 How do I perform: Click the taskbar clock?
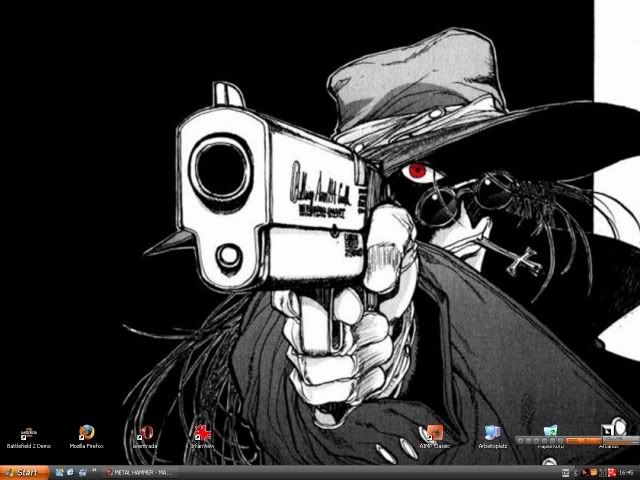(626, 473)
